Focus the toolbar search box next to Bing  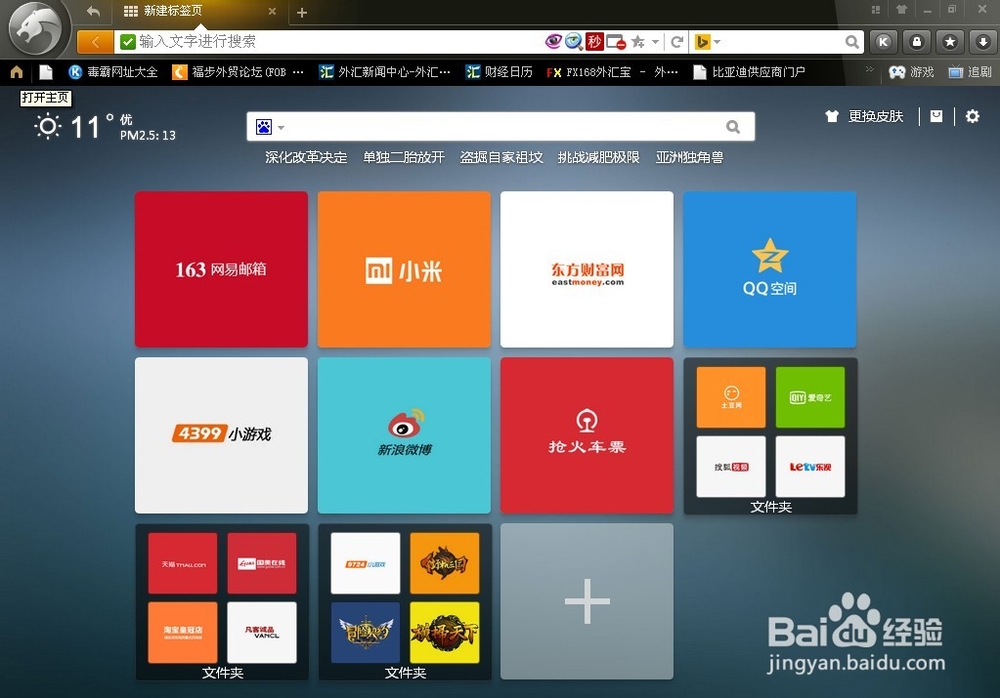[x=782, y=42]
